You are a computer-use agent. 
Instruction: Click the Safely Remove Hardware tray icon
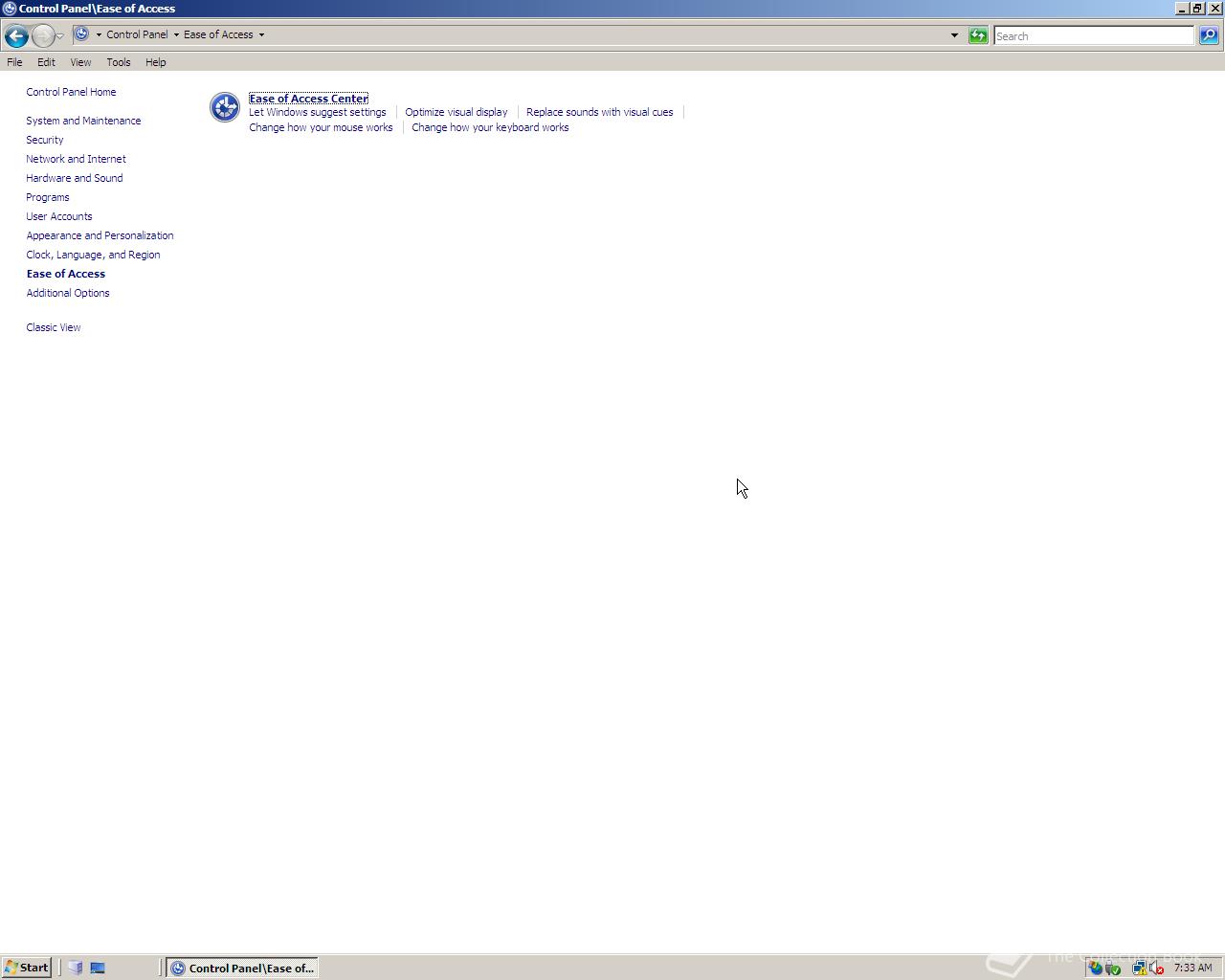pos(1113,969)
